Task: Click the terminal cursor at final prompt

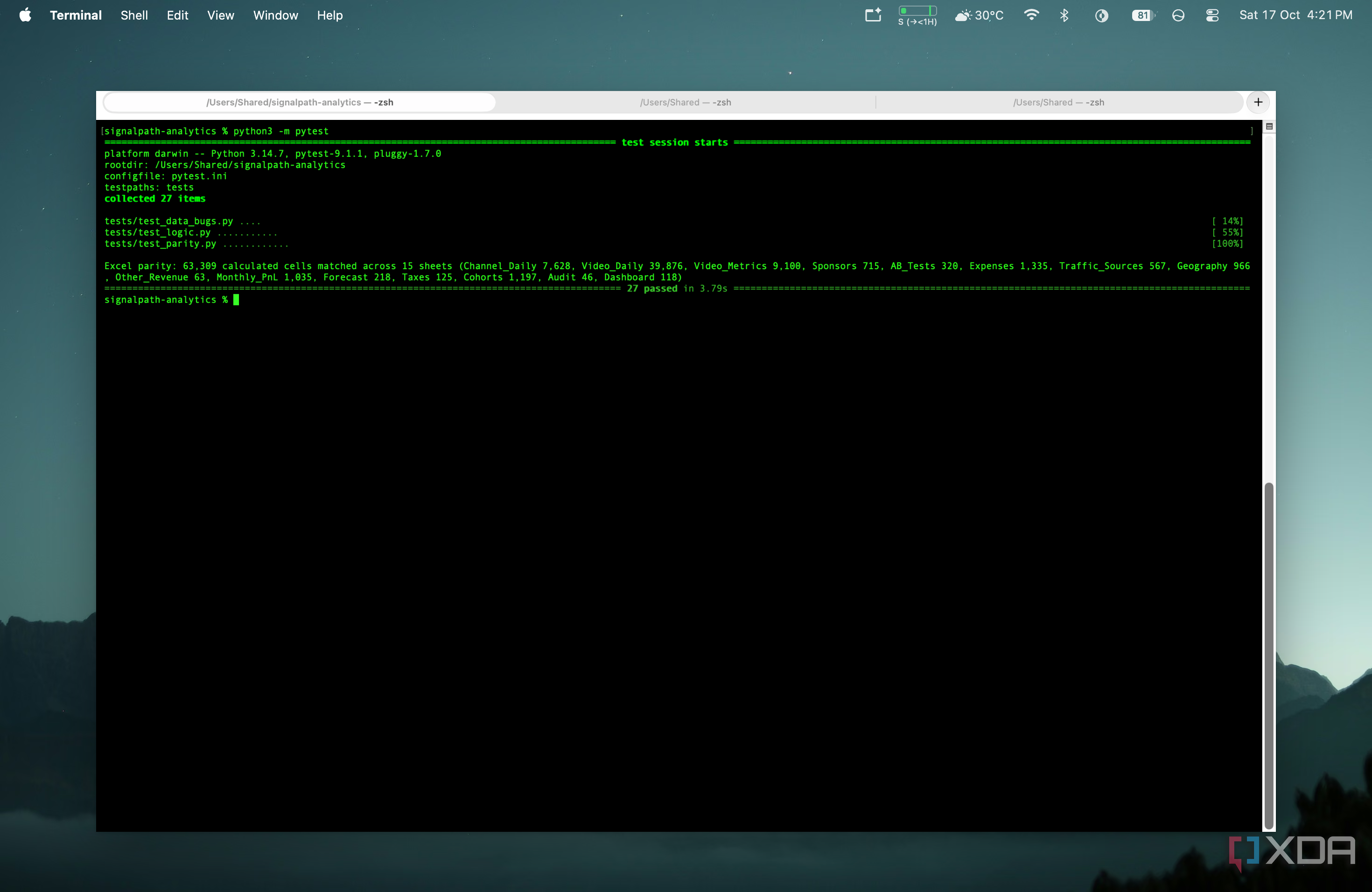Action: [x=236, y=300]
